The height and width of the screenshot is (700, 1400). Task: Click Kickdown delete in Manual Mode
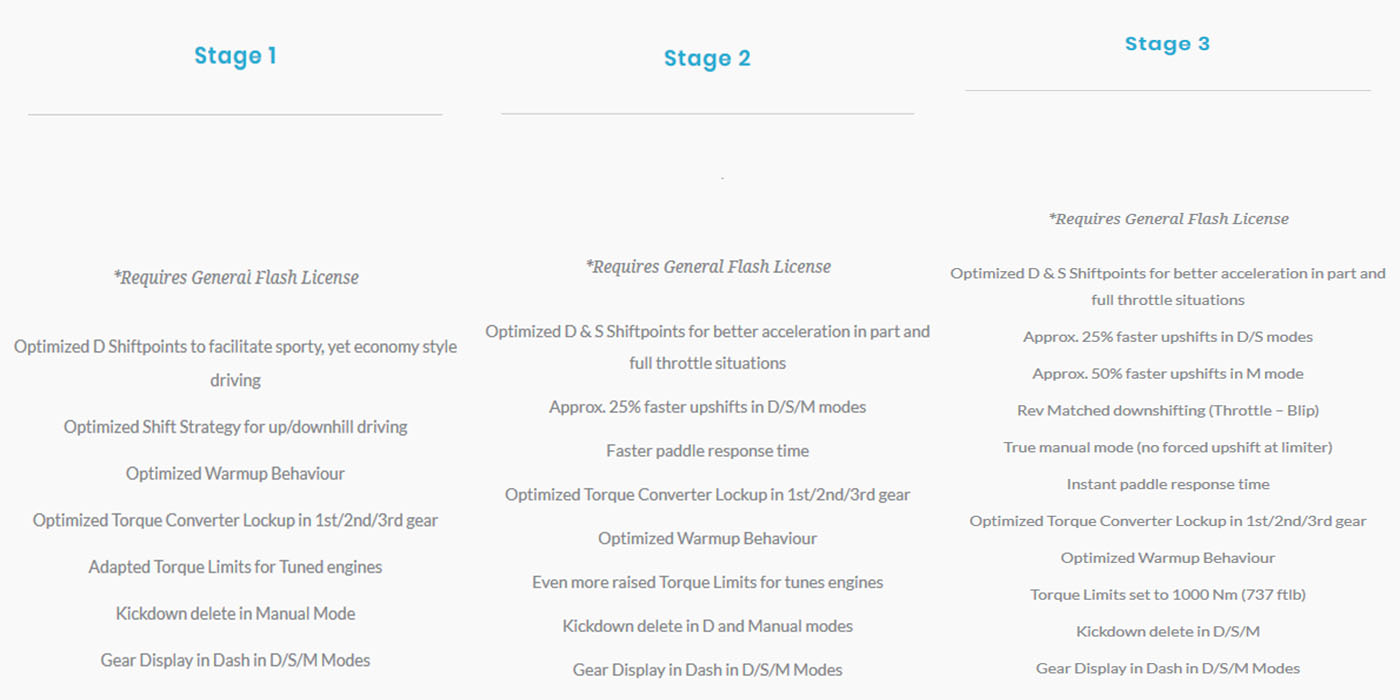(236, 613)
